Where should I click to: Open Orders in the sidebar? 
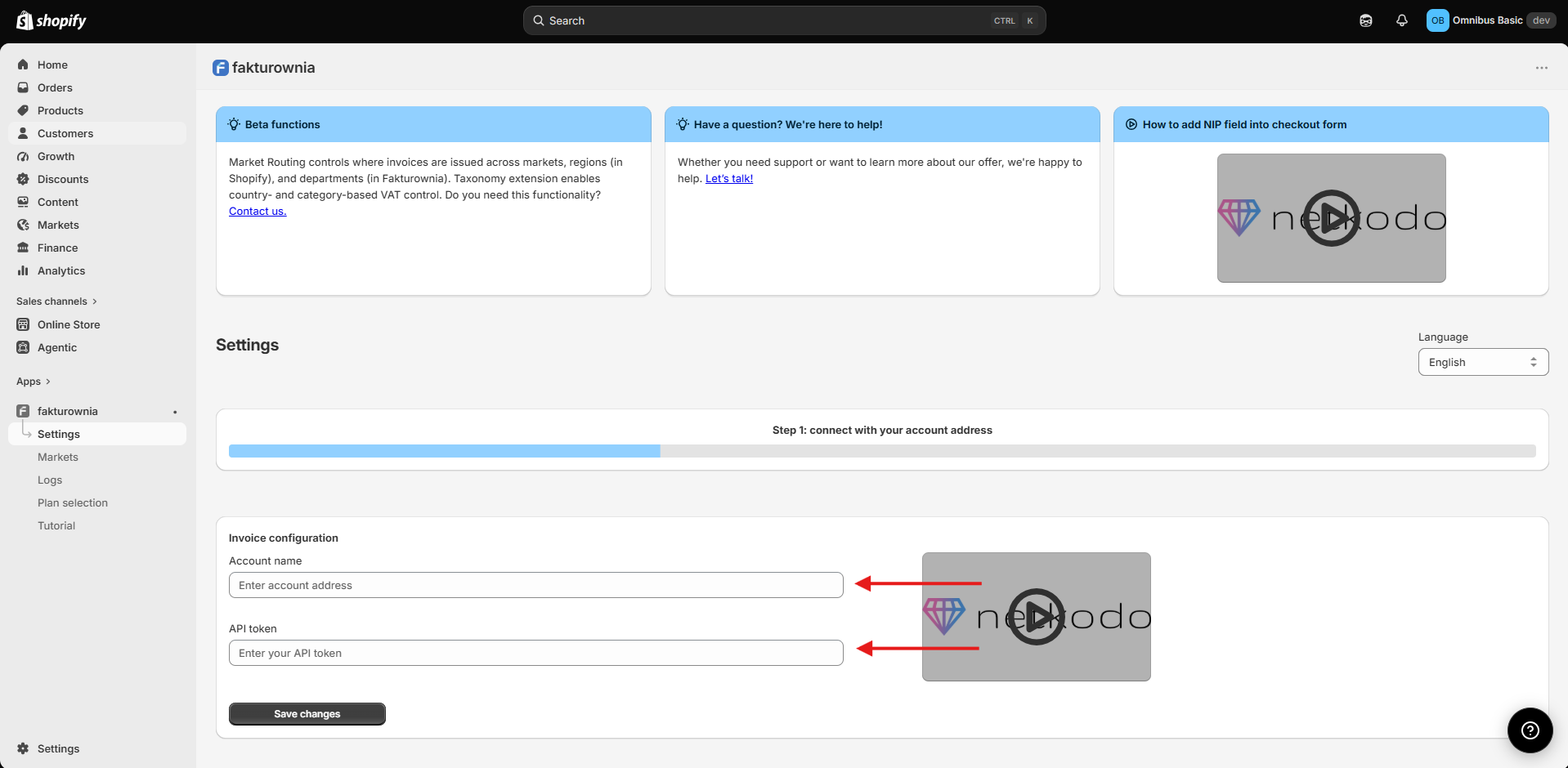(x=97, y=87)
